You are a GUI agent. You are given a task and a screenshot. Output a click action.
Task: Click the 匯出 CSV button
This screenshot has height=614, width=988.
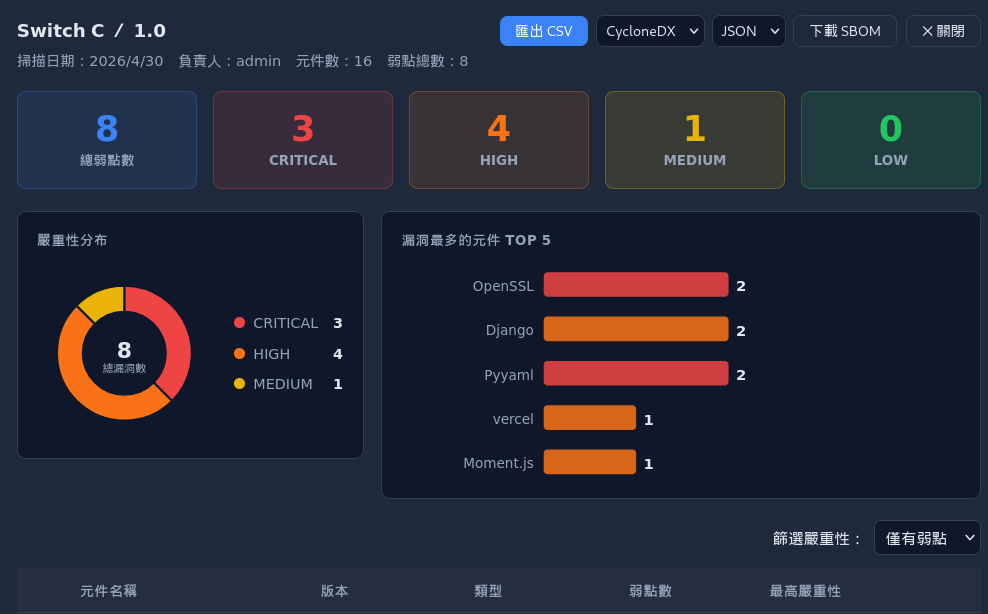[544, 31]
